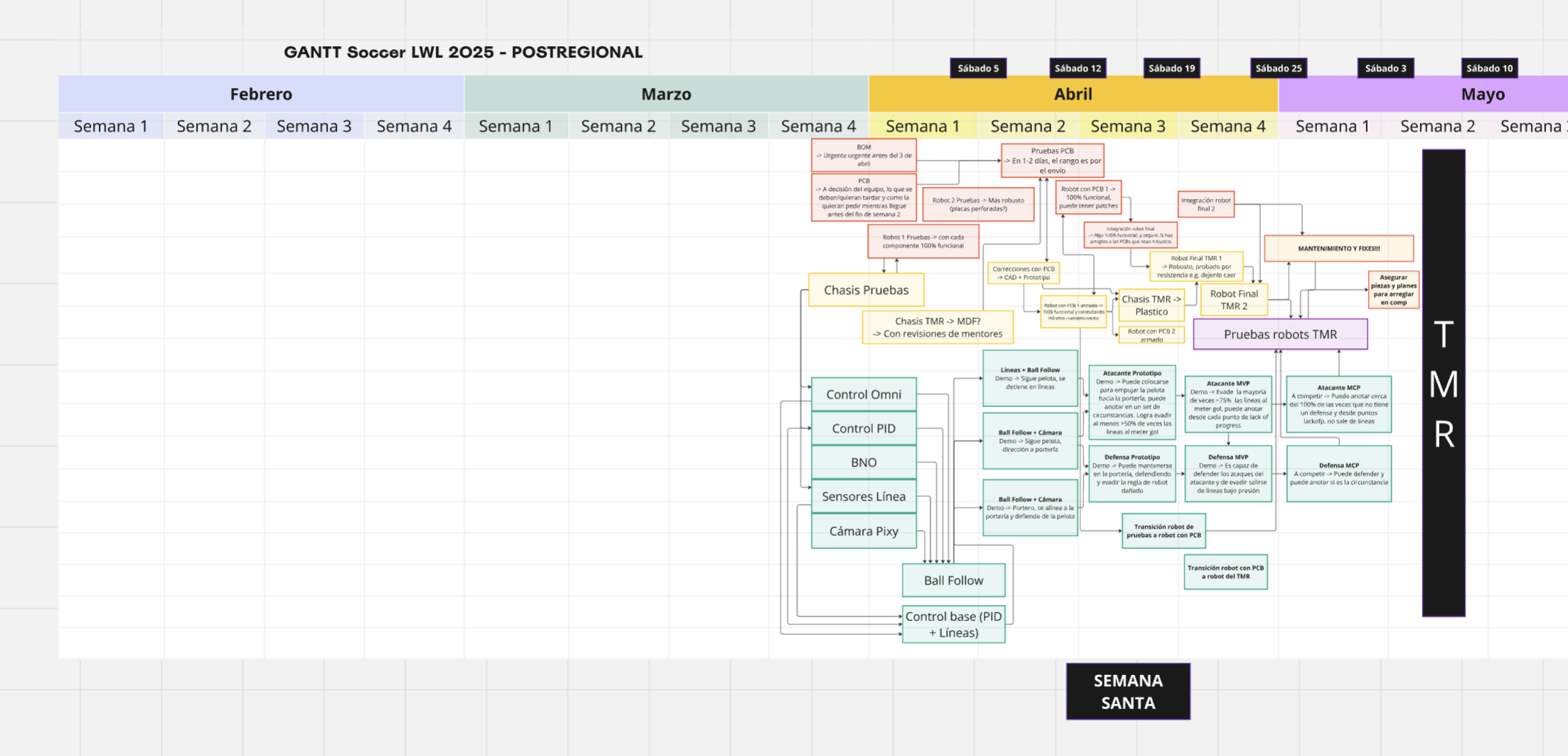The image size is (1568, 756).
Task: Click Semana 4 under the Marzo header
Action: click(x=818, y=126)
